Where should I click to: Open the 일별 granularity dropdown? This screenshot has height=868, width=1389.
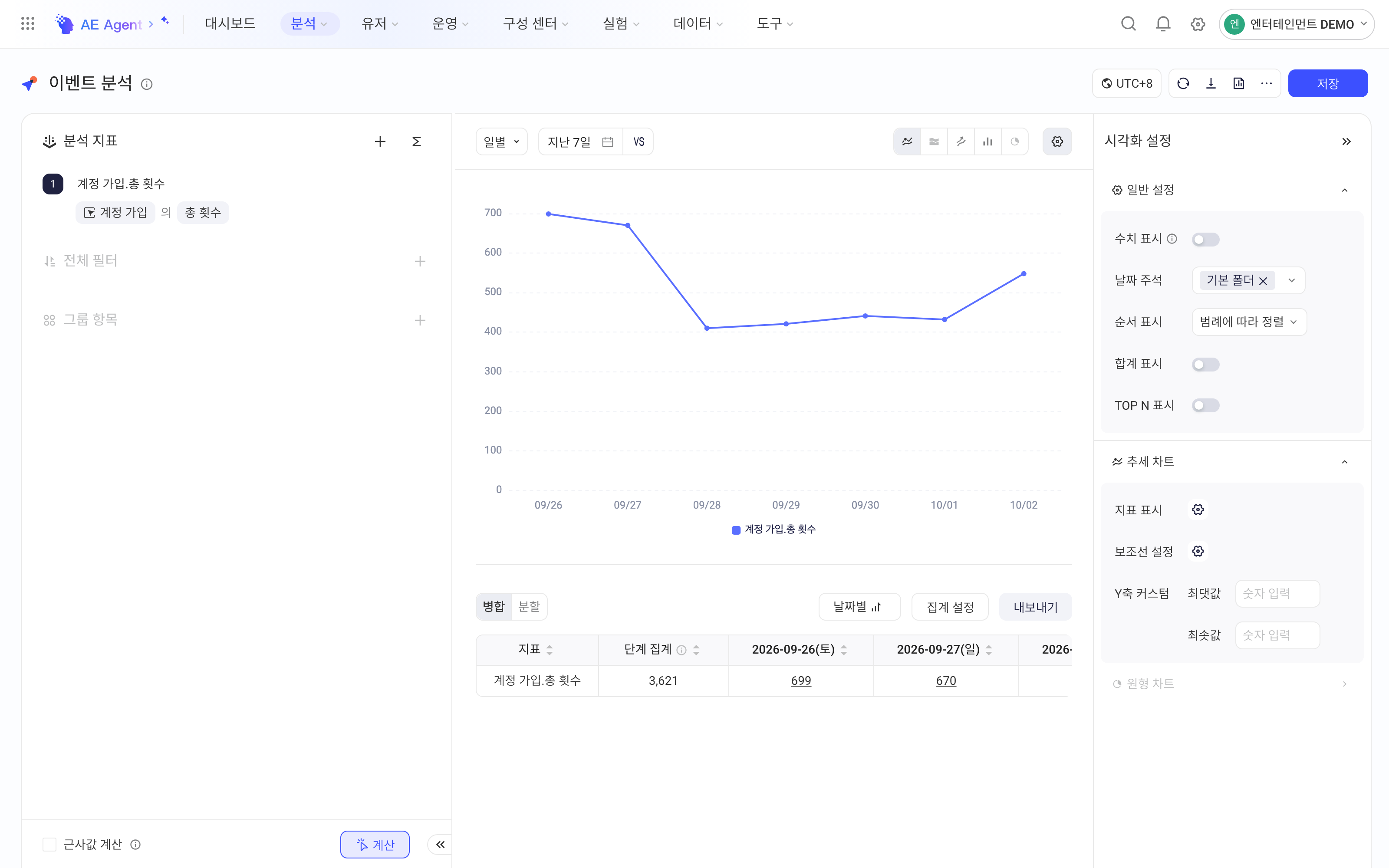[x=502, y=142]
